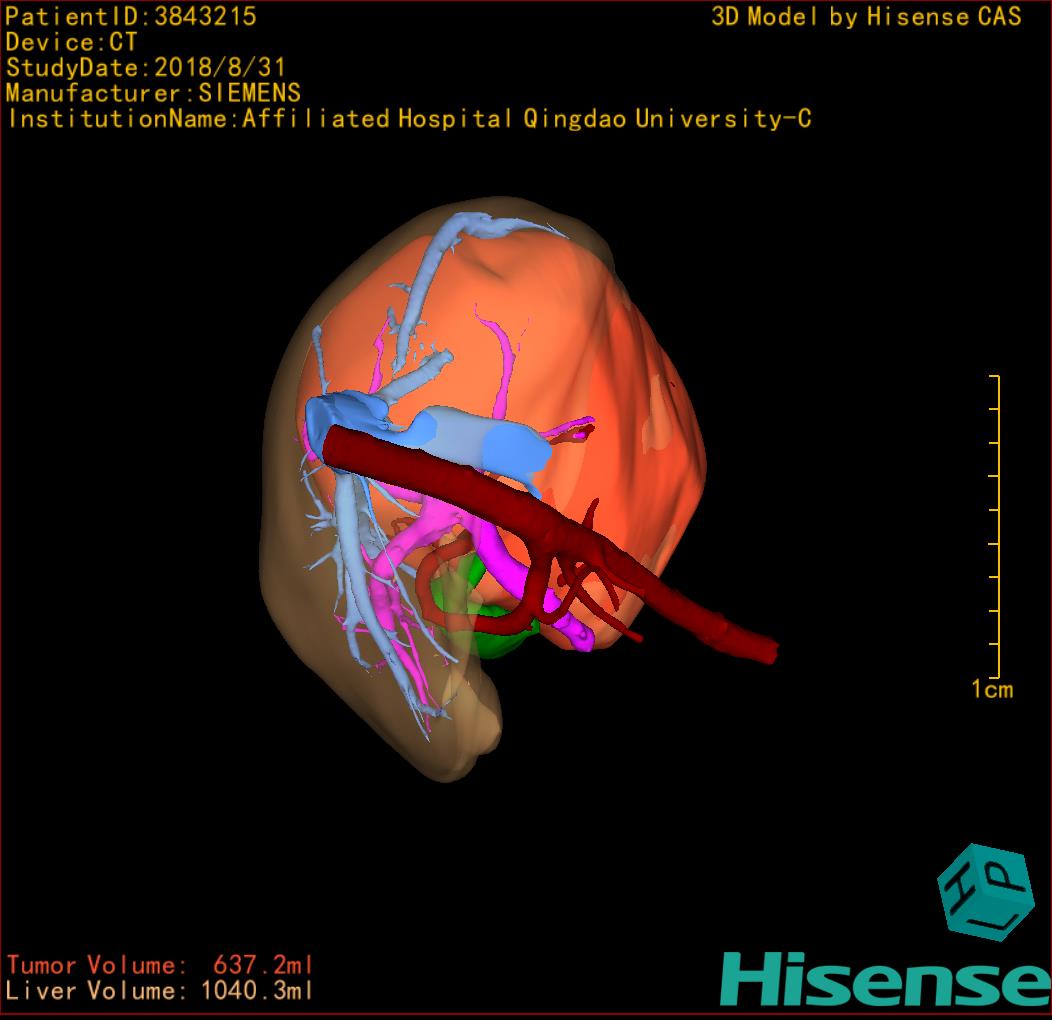
Task: Click the 3D Model by Hisense CAS text
Action: pos(866,16)
